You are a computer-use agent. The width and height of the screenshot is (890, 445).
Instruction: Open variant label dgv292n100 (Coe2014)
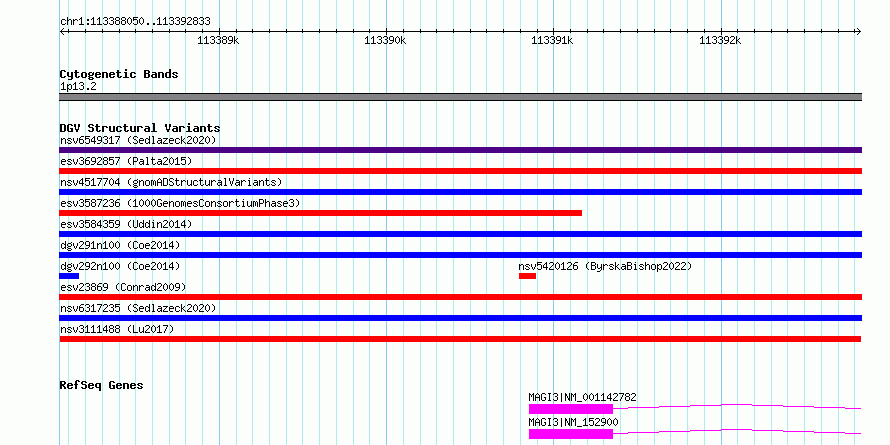pos(120,266)
